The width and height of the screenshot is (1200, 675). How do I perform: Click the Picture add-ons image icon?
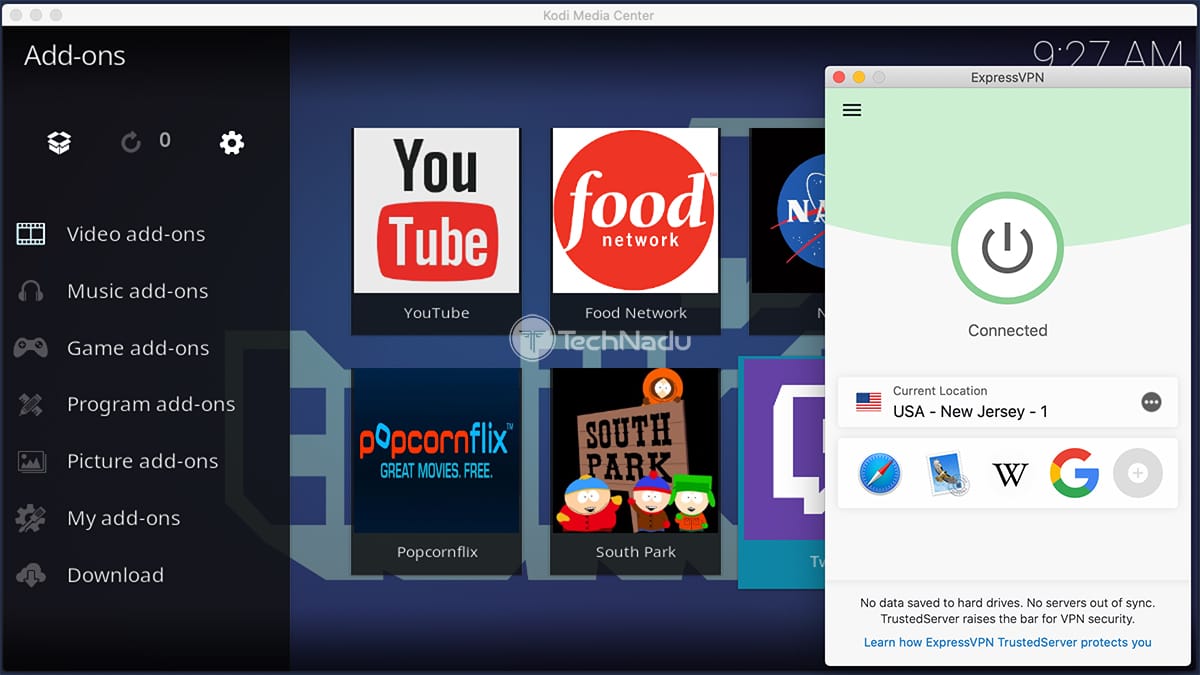31,462
